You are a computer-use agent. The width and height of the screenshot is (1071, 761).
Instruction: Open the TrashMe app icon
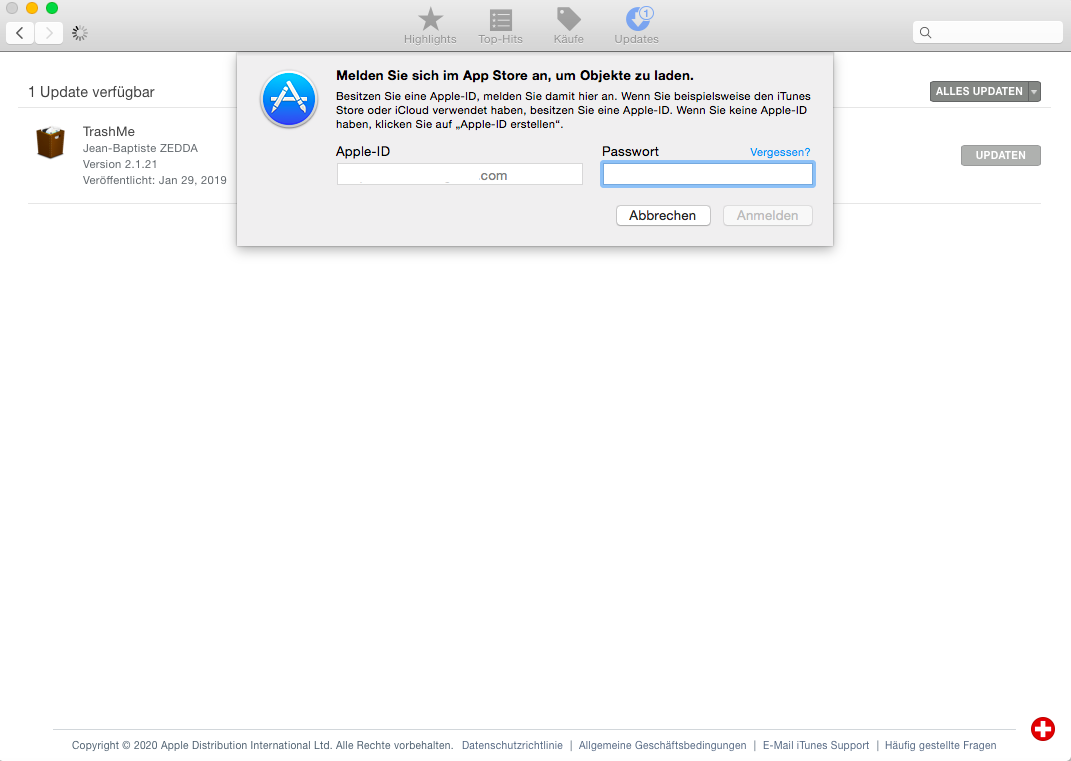tap(51, 142)
